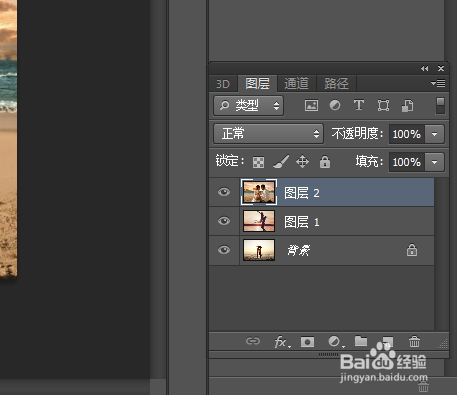Delete layer with the trash icon
This screenshot has height=395, width=457.
pyautogui.click(x=414, y=341)
